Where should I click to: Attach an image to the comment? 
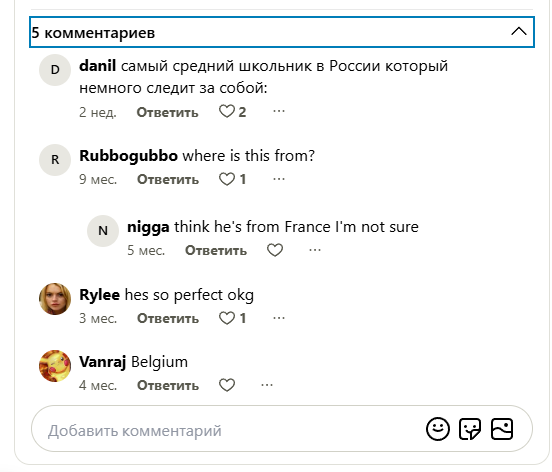[502, 429]
